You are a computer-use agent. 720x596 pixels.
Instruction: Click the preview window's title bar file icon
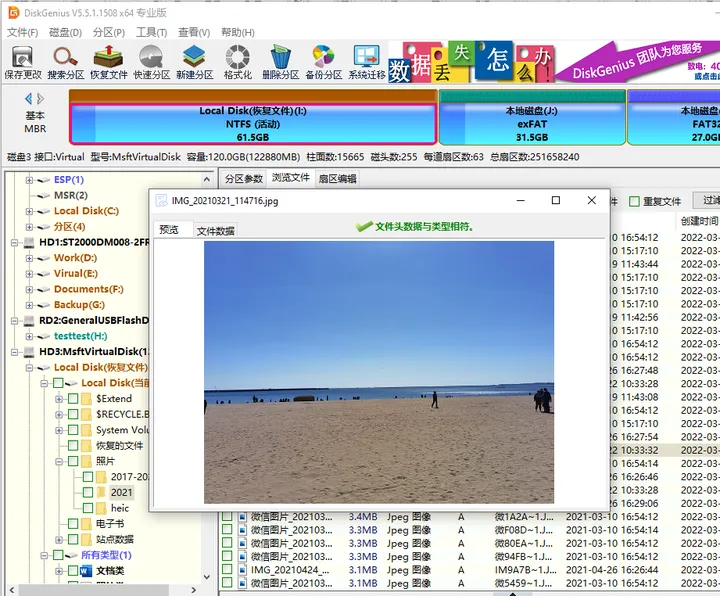pos(161,201)
